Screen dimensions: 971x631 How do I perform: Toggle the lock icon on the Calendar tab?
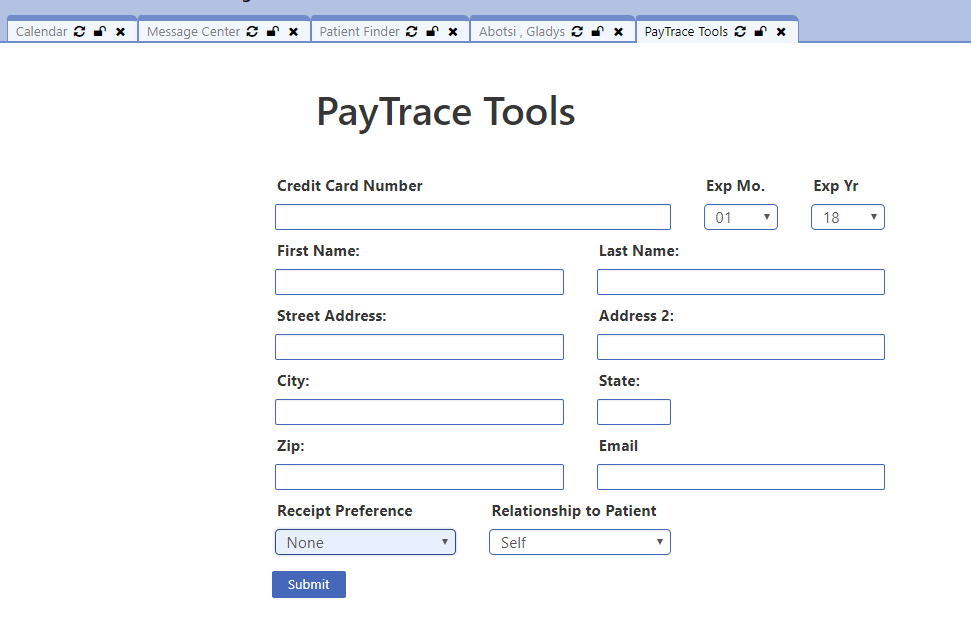click(x=100, y=32)
